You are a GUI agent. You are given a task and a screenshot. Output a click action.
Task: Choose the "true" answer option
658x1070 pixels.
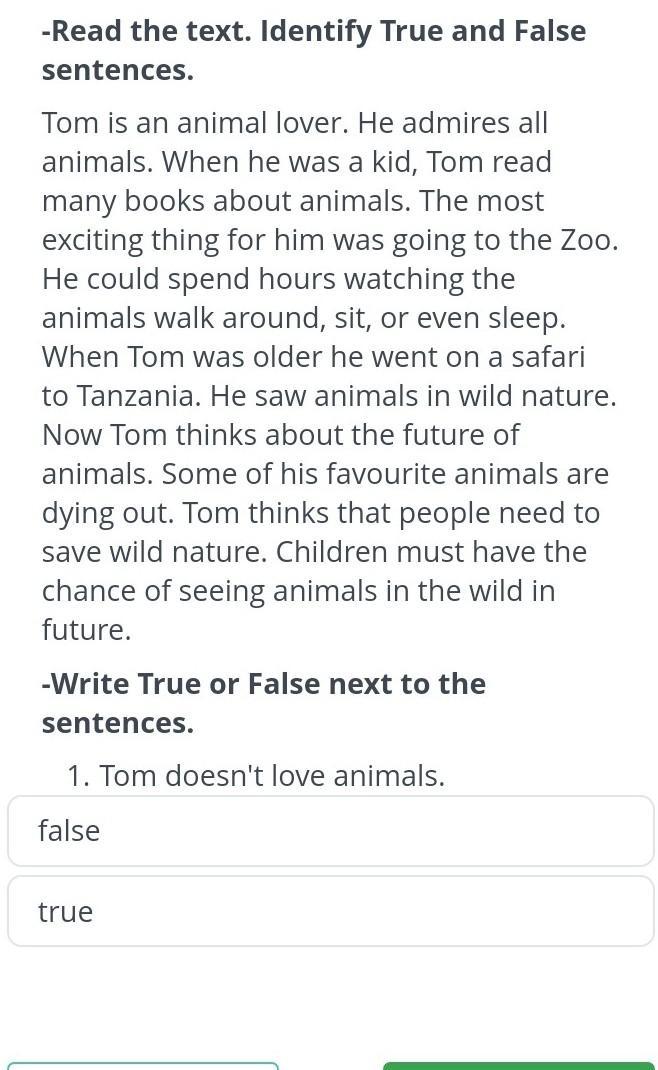[330, 911]
